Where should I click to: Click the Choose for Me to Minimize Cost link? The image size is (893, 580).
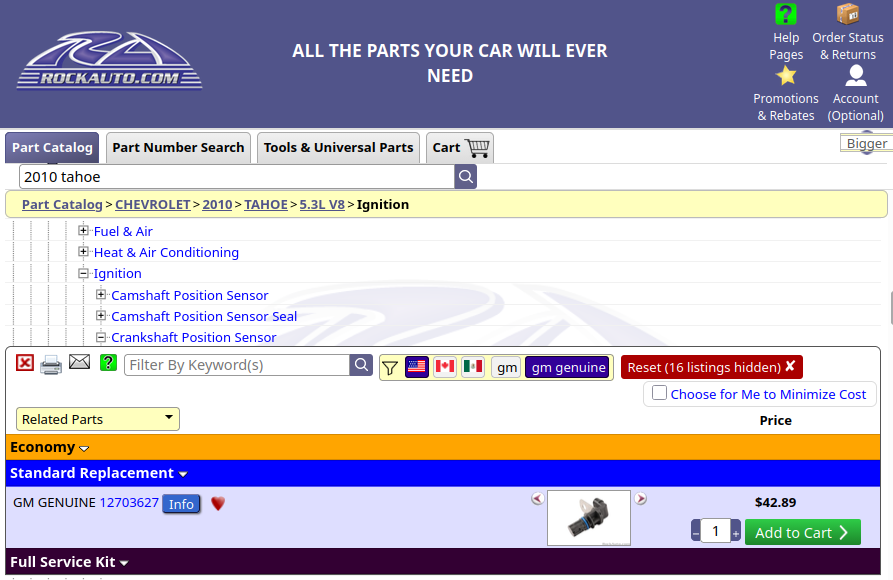[768, 394]
